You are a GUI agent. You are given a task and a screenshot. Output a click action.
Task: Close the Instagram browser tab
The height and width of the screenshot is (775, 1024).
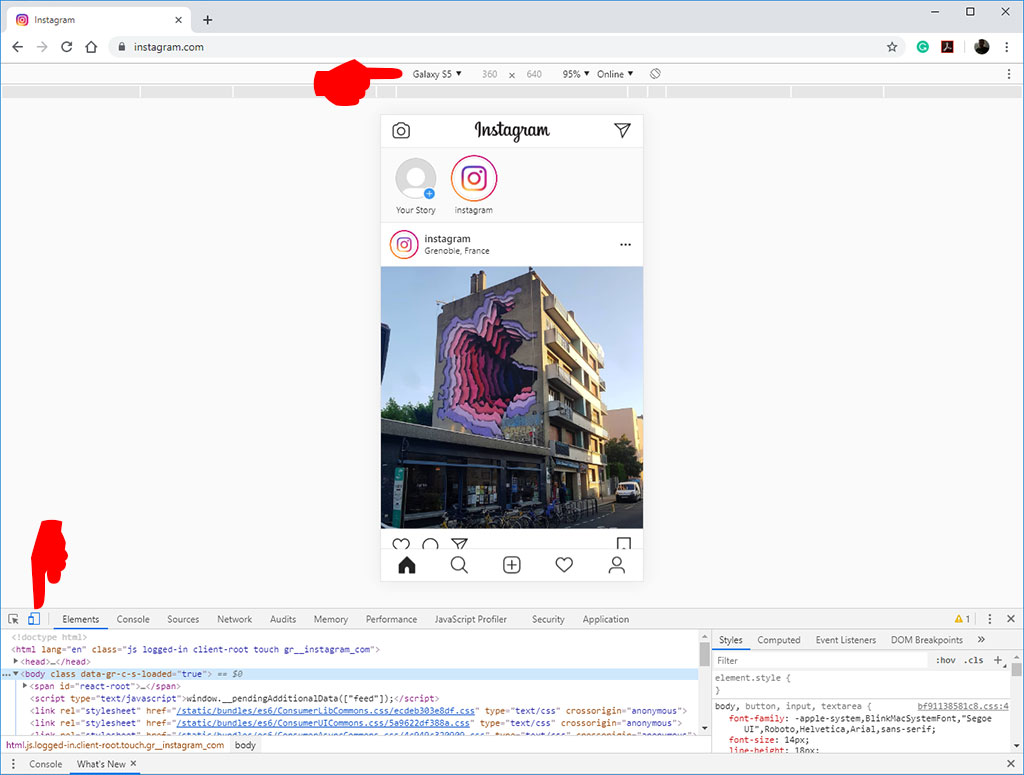tap(178, 20)
